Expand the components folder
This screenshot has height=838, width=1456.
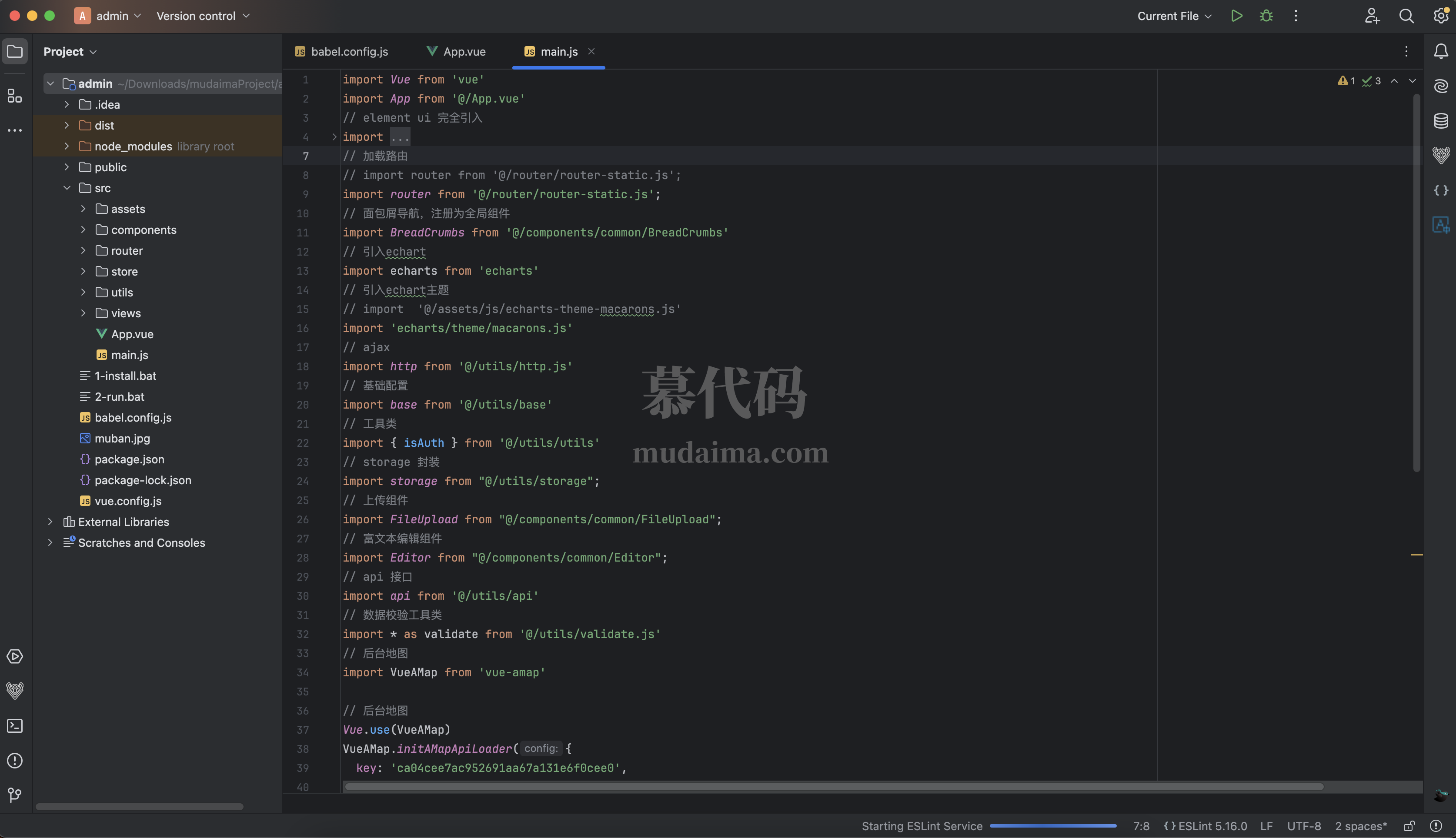[x=83, y=229]
